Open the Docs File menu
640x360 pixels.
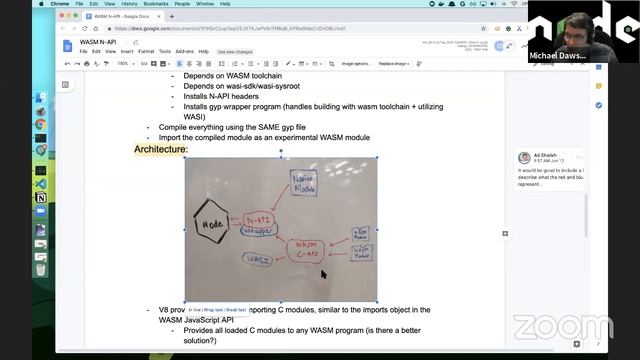(x=83, y=51)
